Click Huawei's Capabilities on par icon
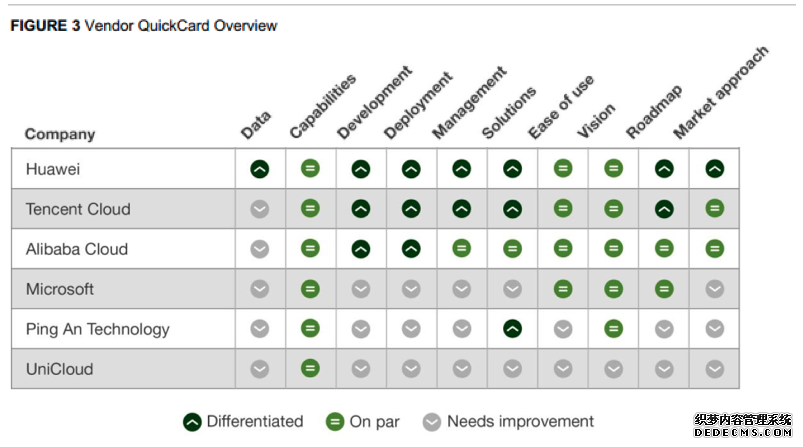The width and height of the screenshot is (803, 447). tap(310, 168)
